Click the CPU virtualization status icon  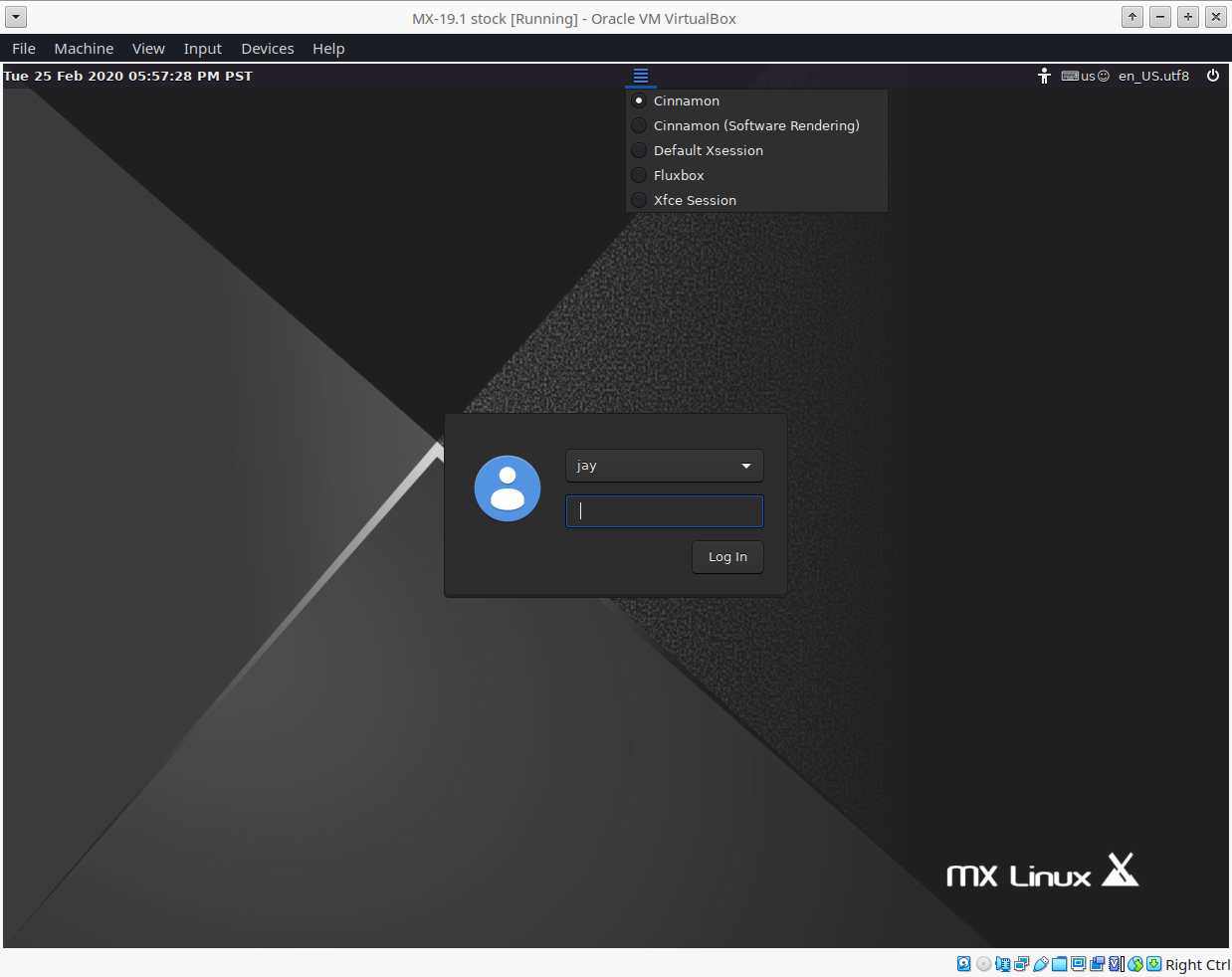coord(1117,964)
